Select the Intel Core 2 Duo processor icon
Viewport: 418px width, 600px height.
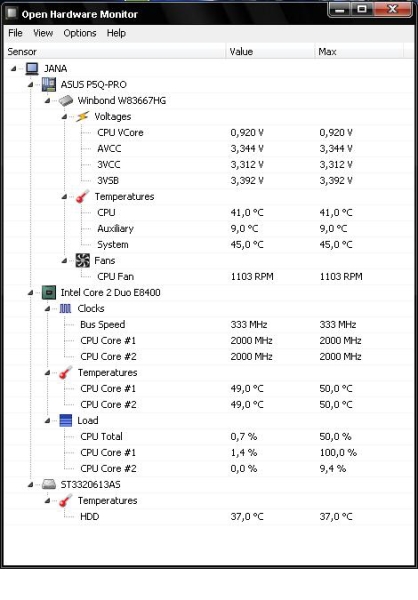[x=49, y=293]
